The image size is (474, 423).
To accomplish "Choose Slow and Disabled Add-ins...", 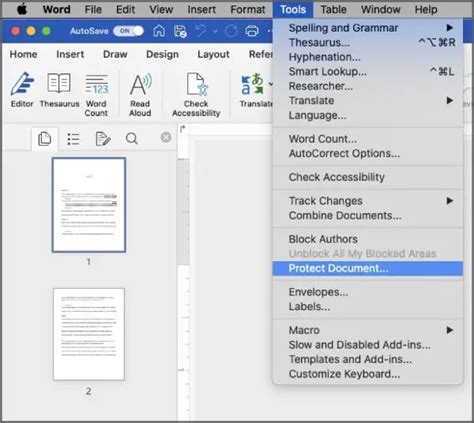I will (x=368, y=345).
